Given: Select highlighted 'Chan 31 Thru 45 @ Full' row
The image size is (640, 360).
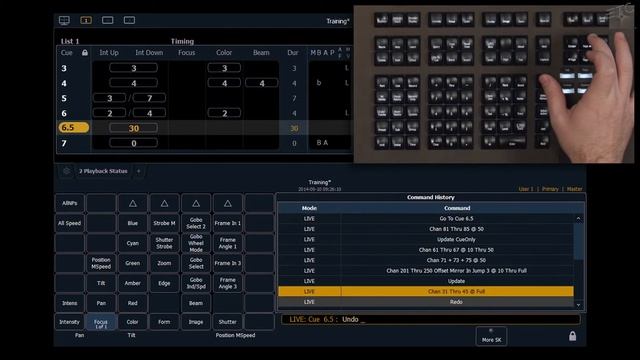Looking at the screenshot, I should pos(426,291).
